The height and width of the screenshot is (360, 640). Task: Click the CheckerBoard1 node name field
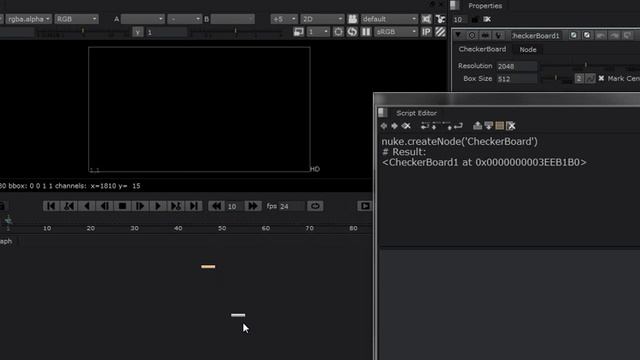(536, 36)
